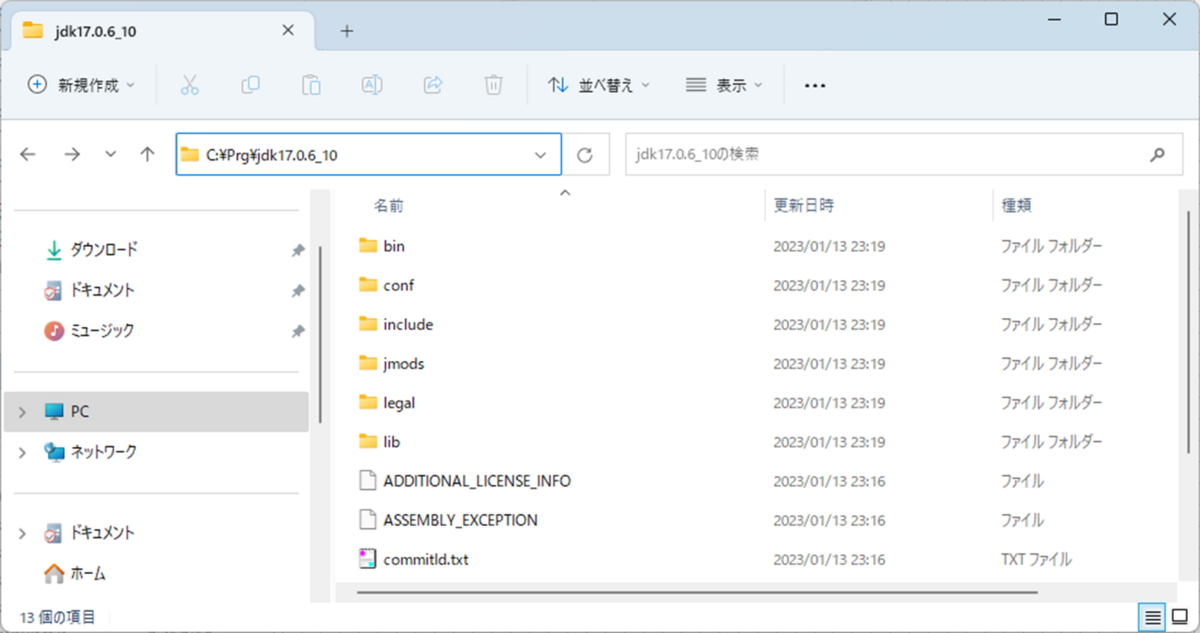This screenshot has width=1200, height=633.
Task: Select the bin folder icon
Action: click(368, 245)
